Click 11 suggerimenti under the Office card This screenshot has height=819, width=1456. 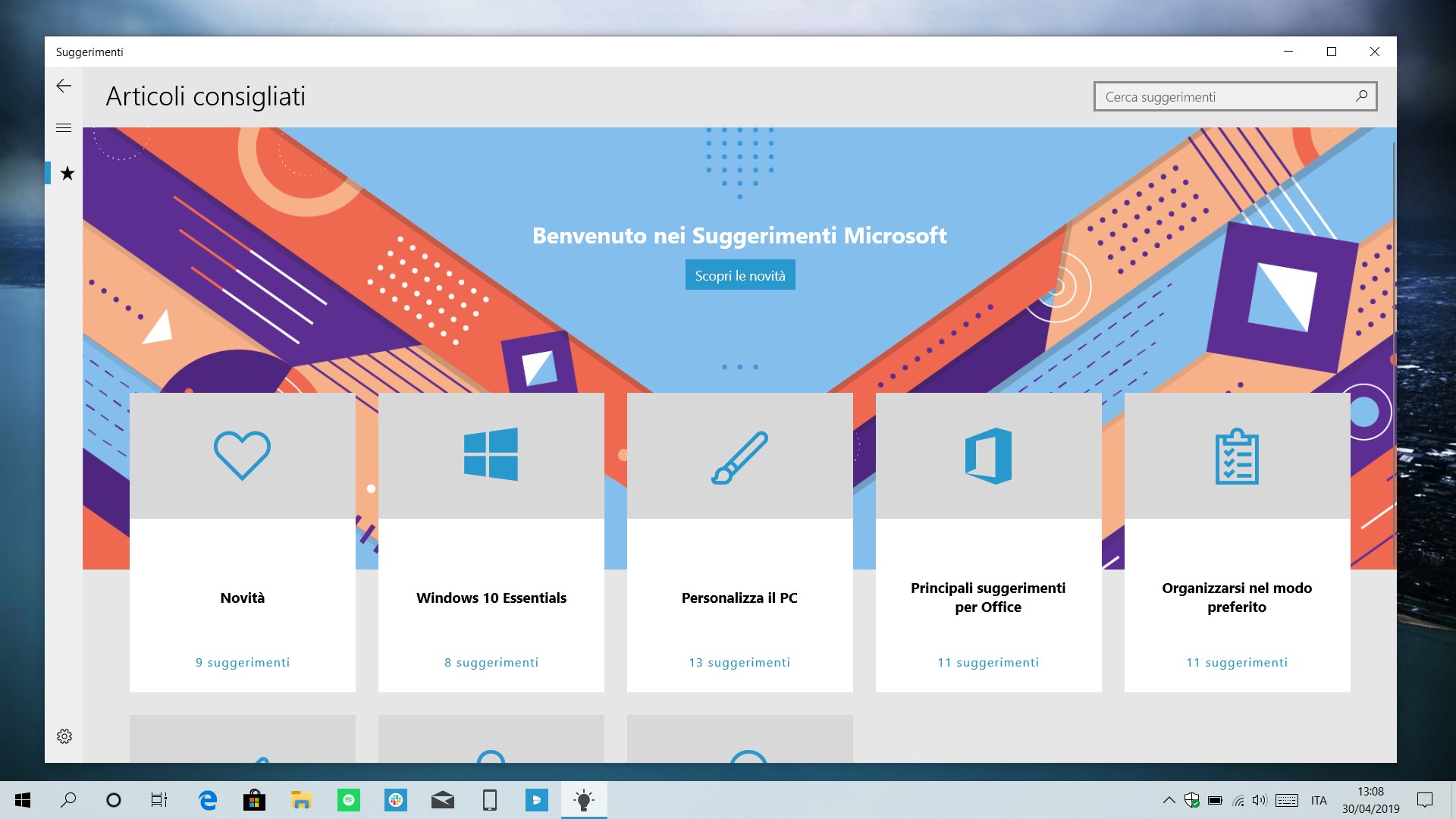[988, 662]
